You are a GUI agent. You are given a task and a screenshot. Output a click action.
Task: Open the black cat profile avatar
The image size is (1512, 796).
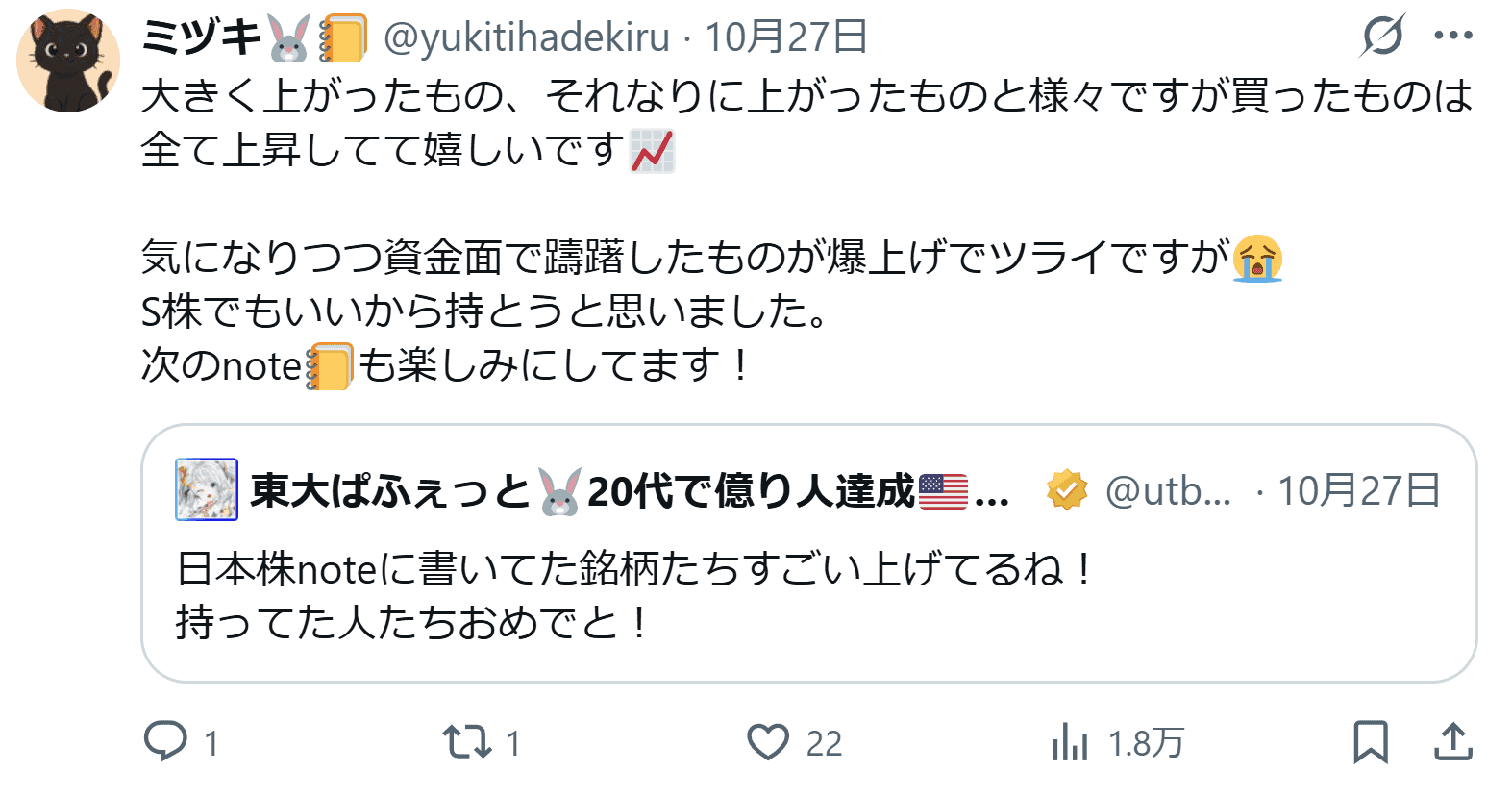(68, 61)
